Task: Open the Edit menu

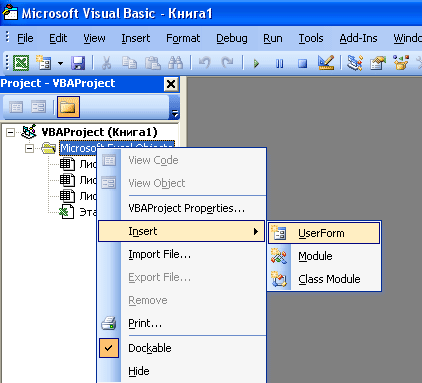Action: pyautogui.click(x=58, y=38)
